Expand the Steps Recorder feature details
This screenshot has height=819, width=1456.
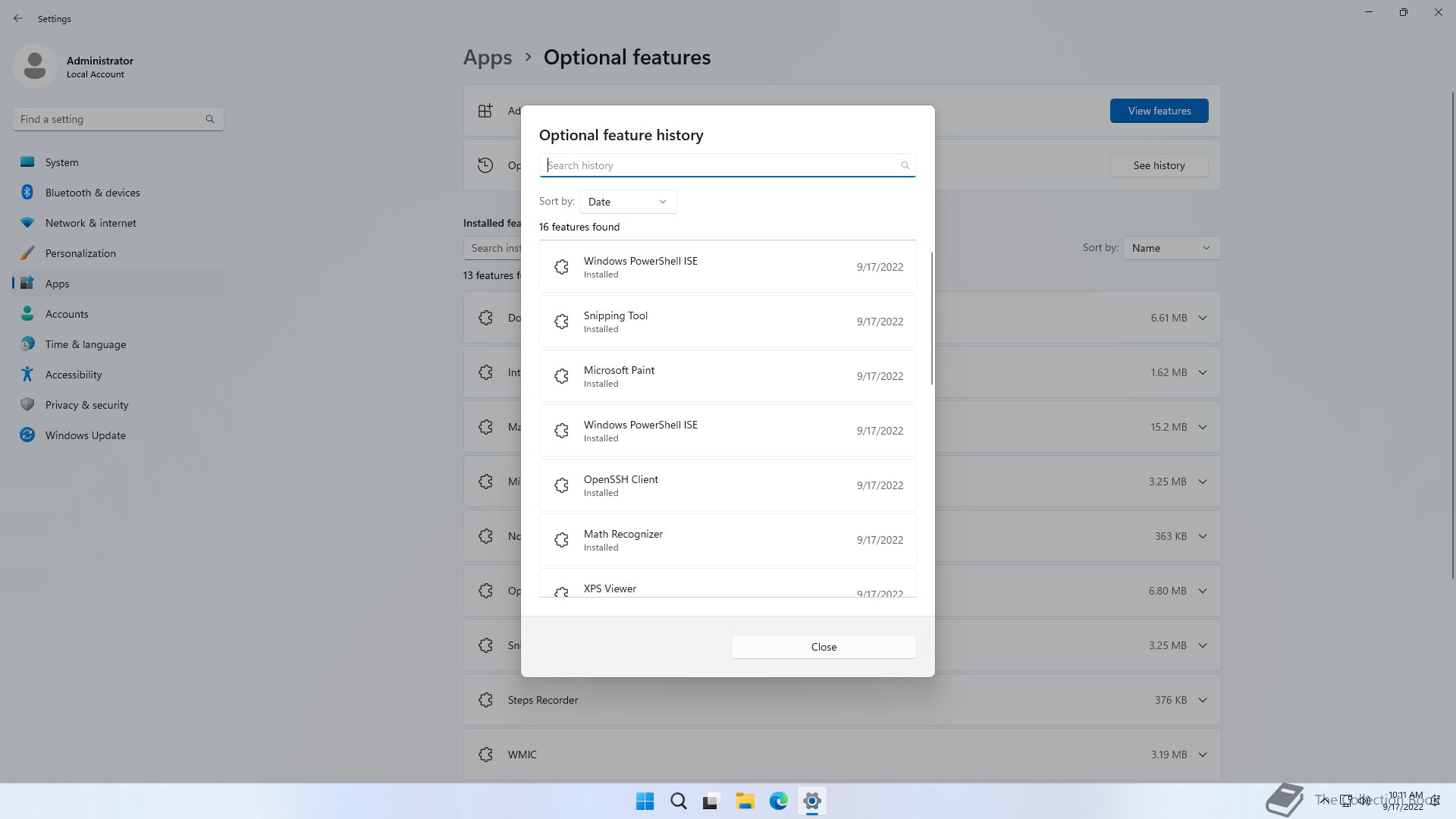click(x=1203, y=700)
